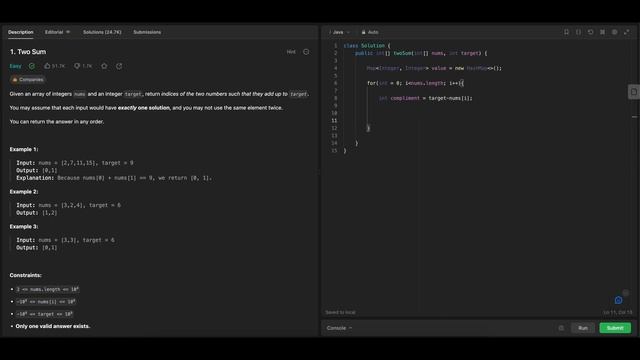The image size is (640, 360).
Task: Click the share icon next to star
Action: 119,66
